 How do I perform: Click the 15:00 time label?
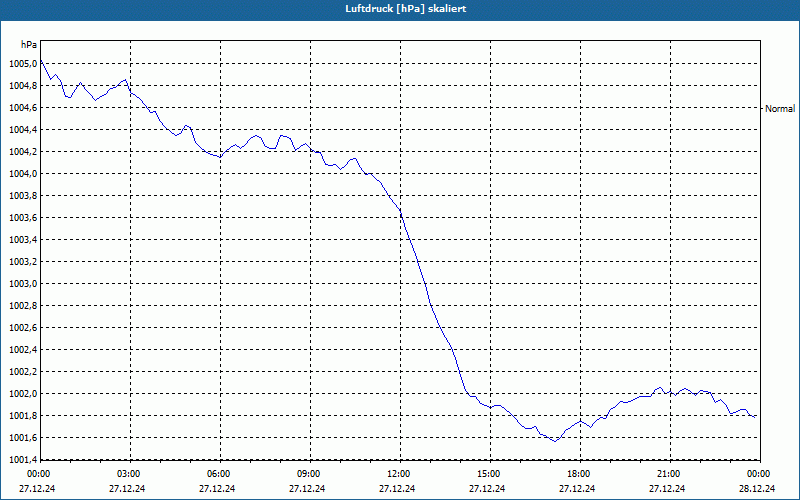pos(488,474)
